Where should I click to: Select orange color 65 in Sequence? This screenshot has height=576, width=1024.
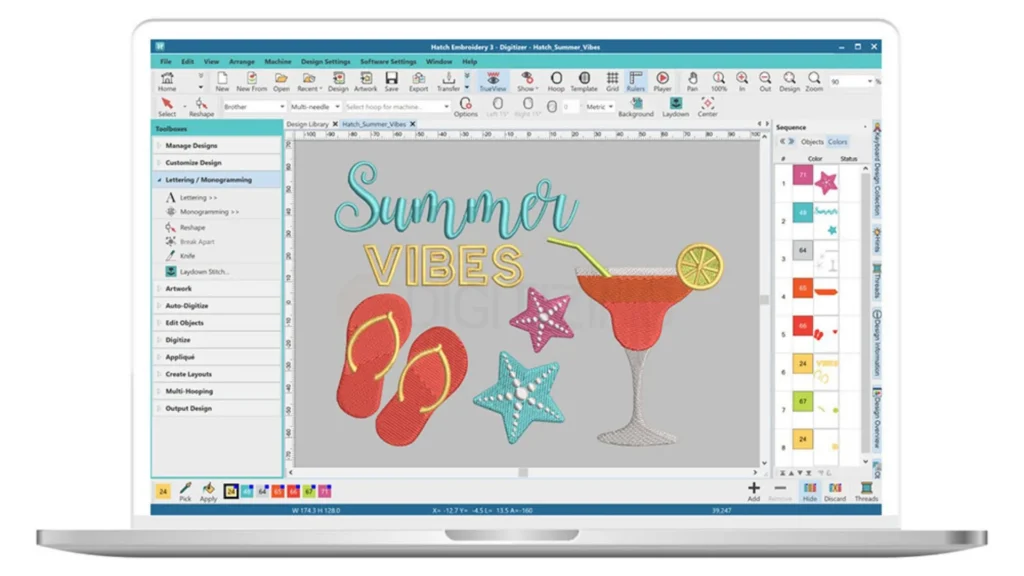point(803,288)
